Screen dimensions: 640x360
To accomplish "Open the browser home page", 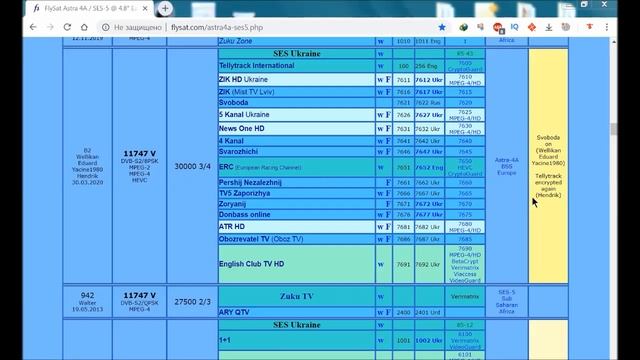I will [x=84, y=27].
